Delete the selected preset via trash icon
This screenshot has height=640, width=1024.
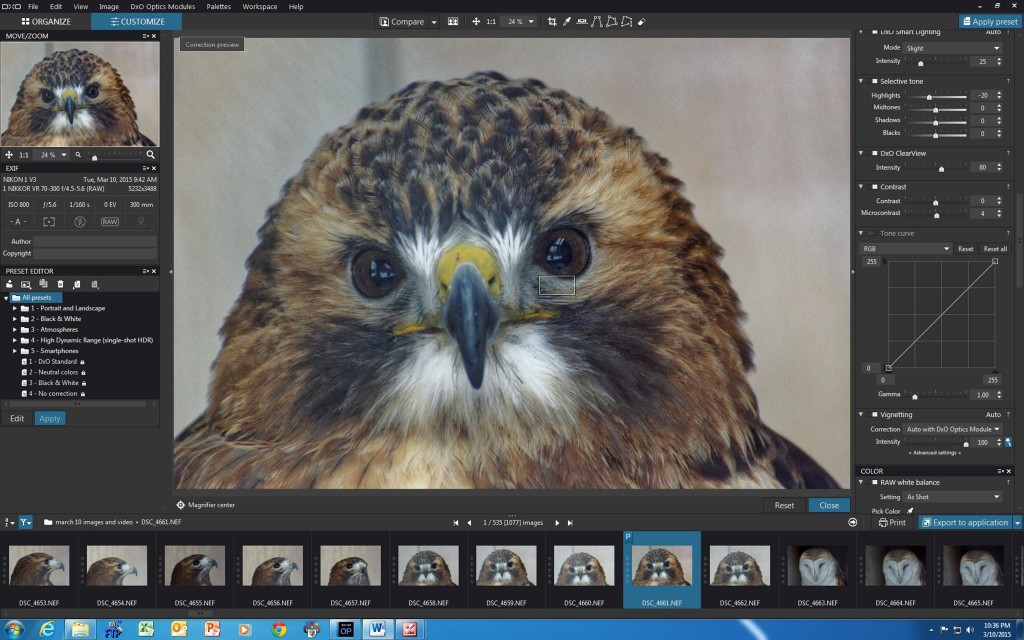pyautogui.click(x=60, y=284)
